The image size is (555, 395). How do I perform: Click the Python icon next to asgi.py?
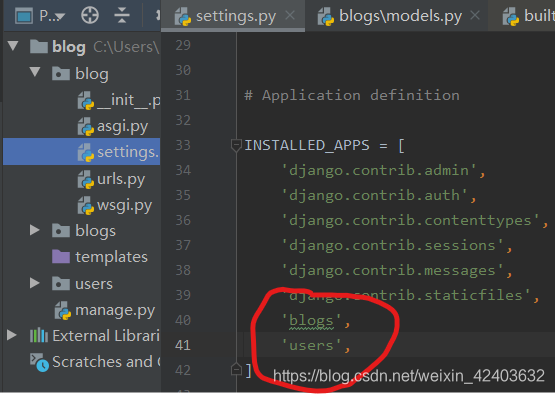coord(86,127)
